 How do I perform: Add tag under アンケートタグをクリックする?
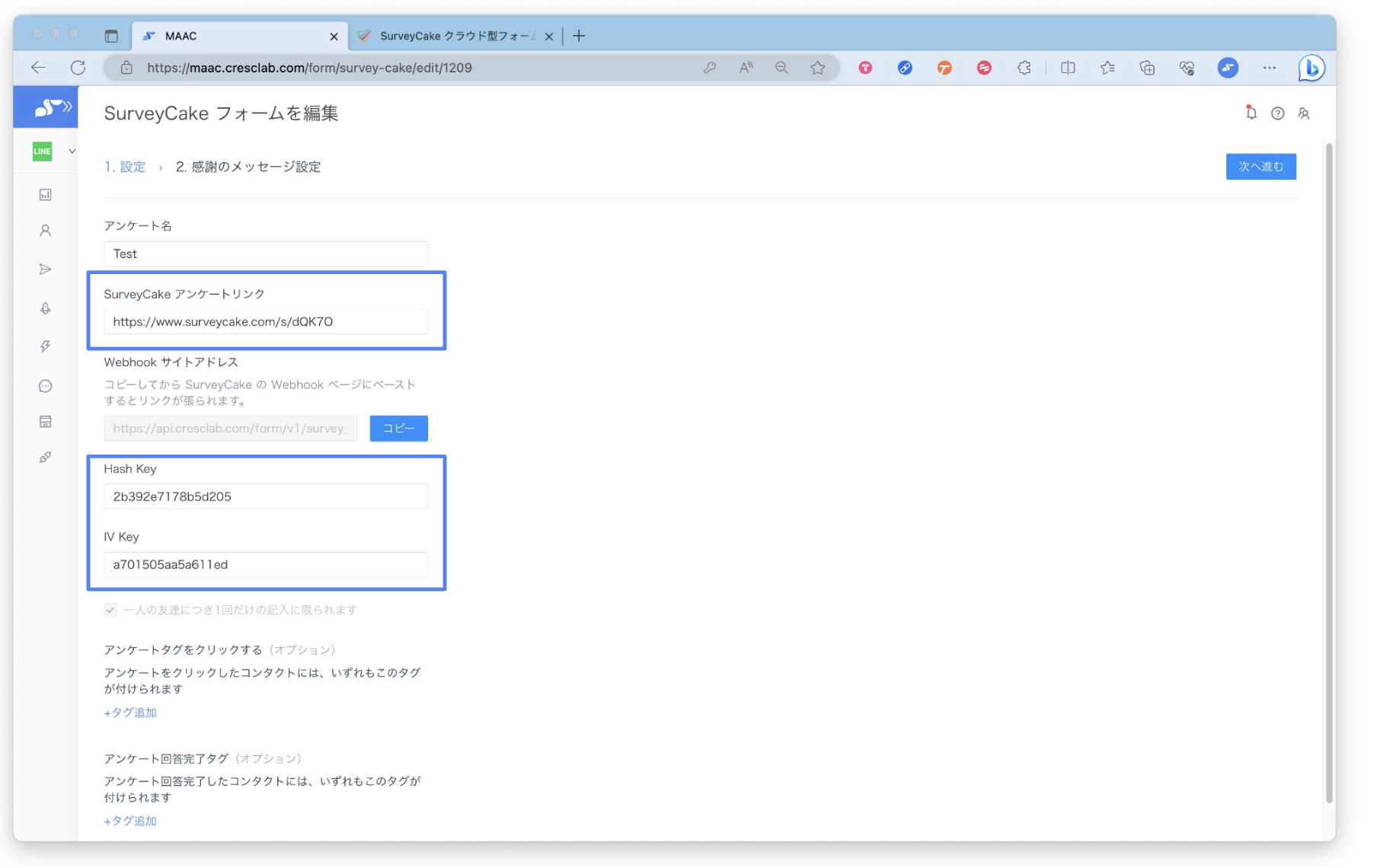tap(130, 713)
